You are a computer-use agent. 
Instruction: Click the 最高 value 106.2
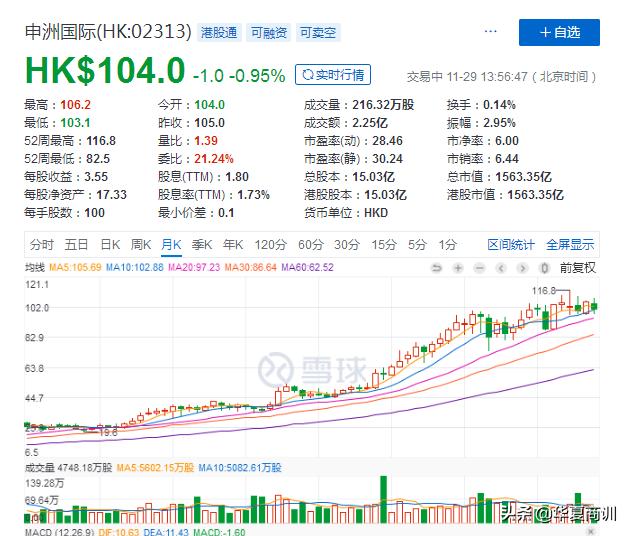click(x=76, y=105)
